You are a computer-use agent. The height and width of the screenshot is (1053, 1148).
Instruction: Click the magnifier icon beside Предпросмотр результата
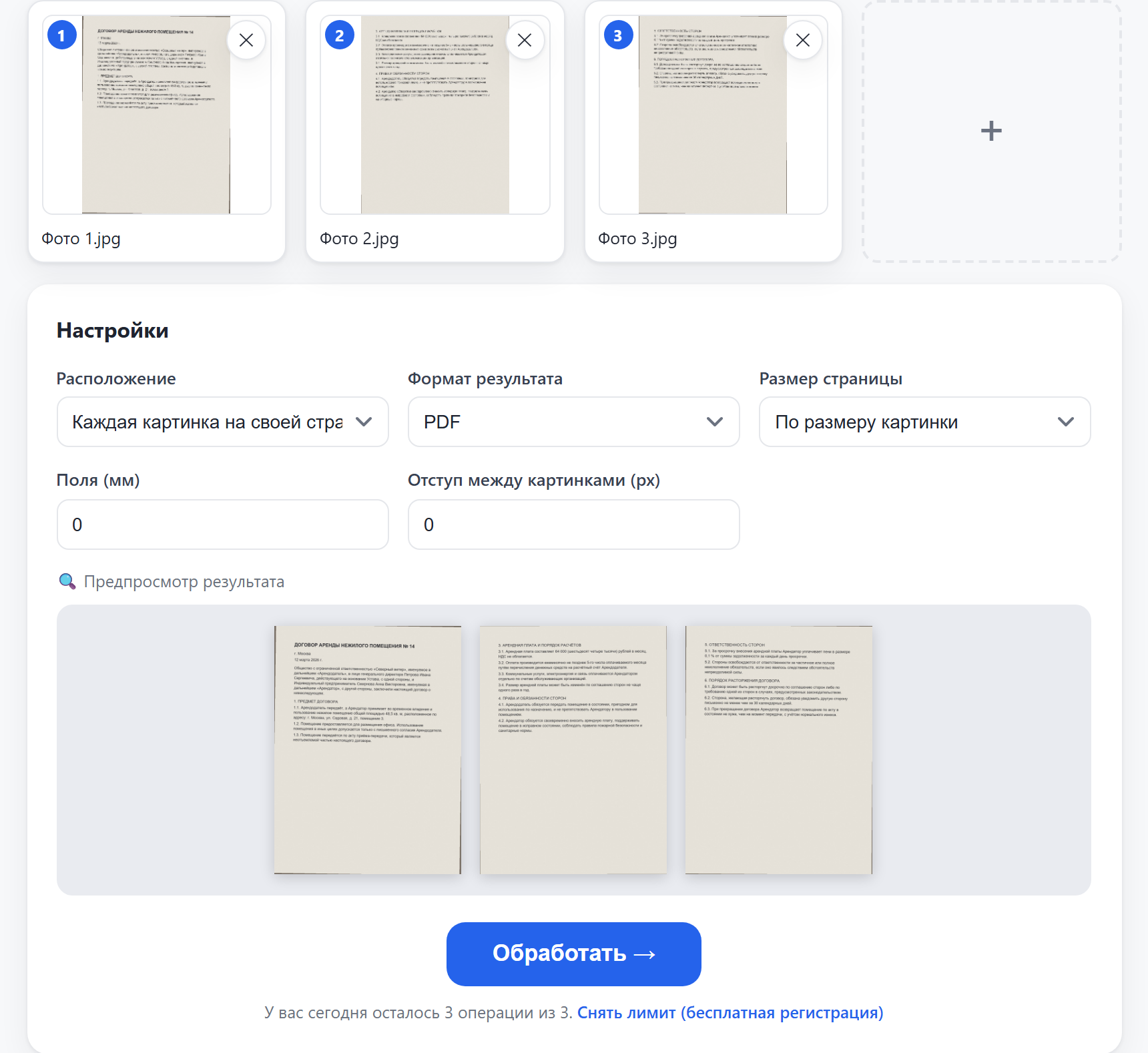[x=67, y=581]
